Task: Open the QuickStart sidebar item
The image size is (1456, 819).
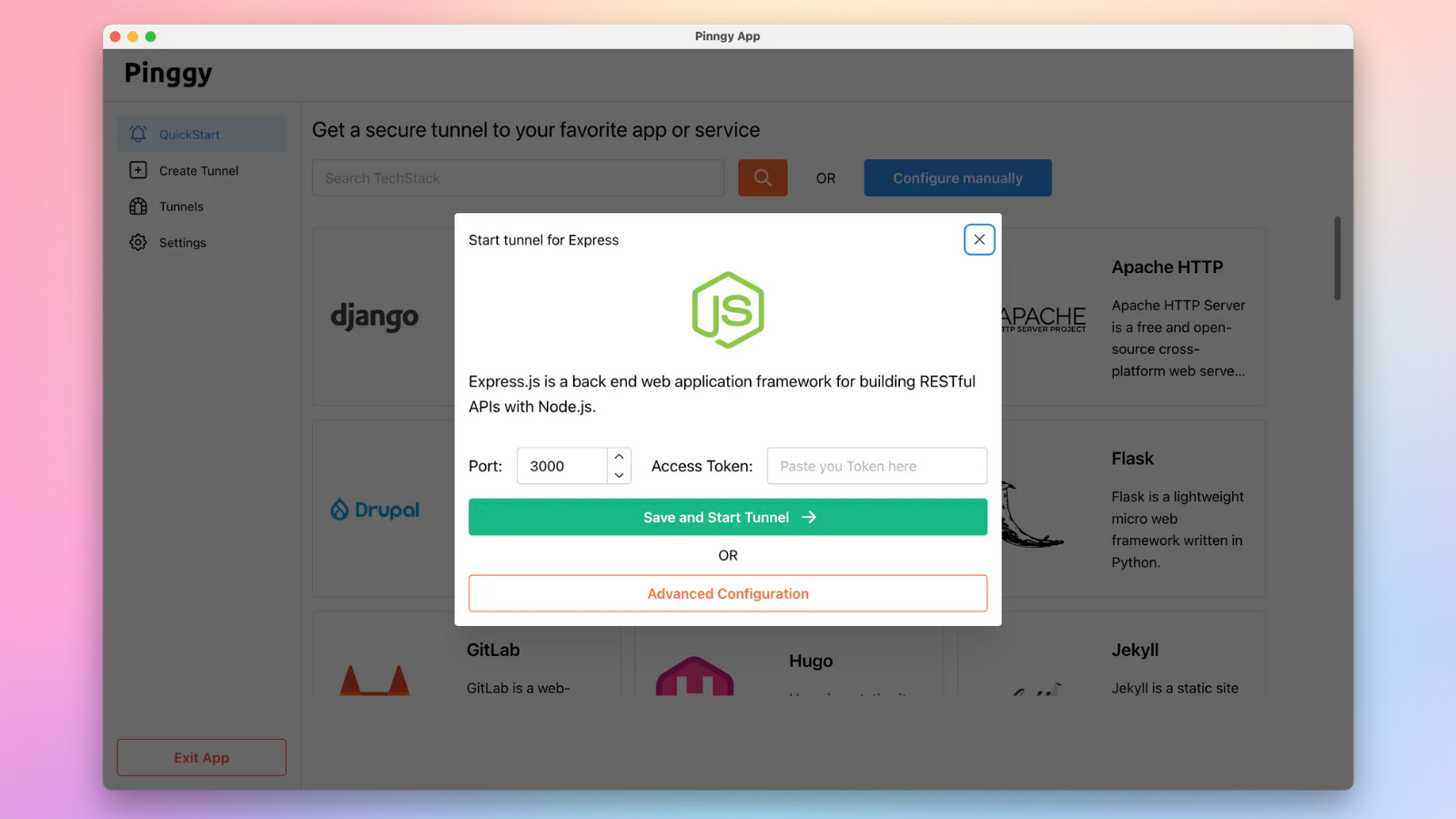Action: [x=201, y=134]
